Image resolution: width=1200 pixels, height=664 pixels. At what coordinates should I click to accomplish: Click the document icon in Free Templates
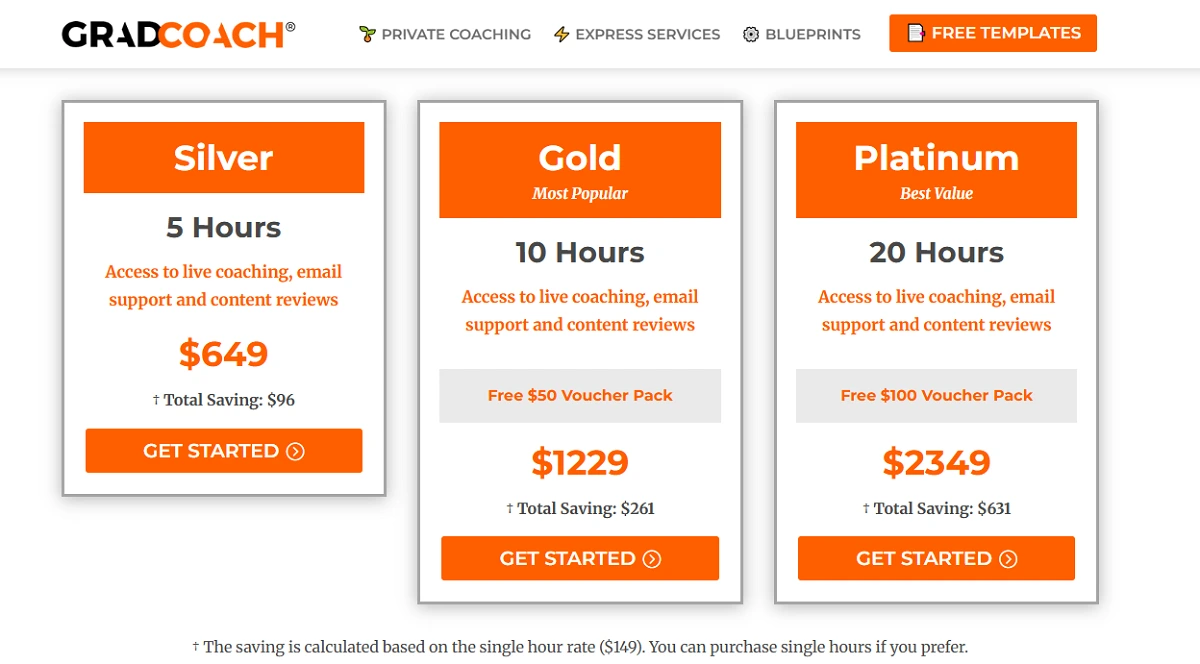pyautogui.click(x=915, y=33)
